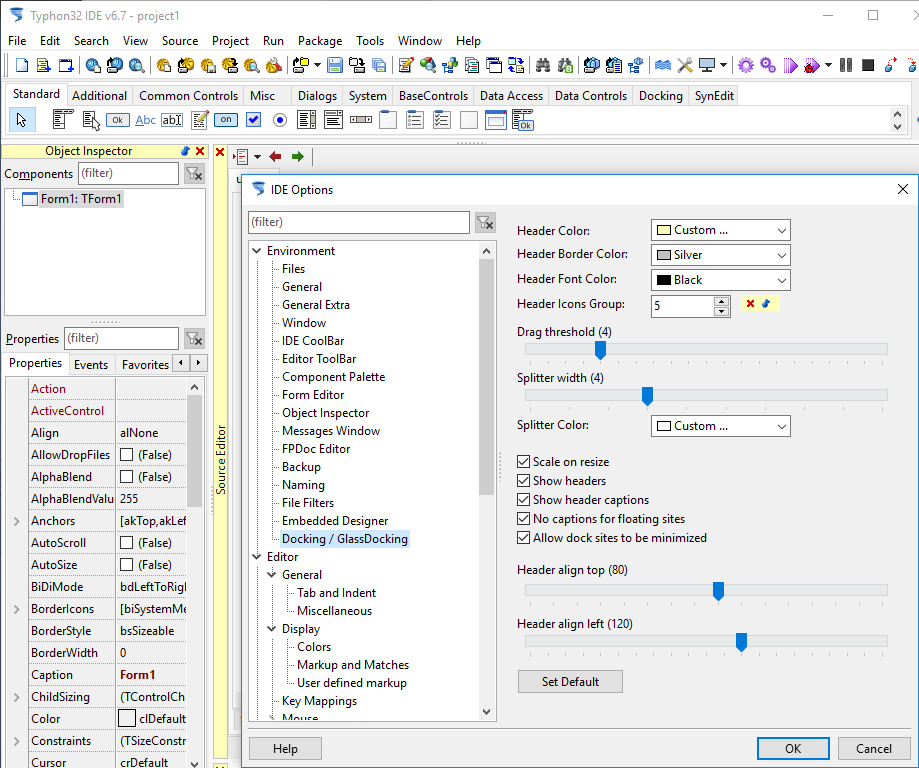Switch to the Common Controls tab
The image size is (919, 768).
(189, 96)
